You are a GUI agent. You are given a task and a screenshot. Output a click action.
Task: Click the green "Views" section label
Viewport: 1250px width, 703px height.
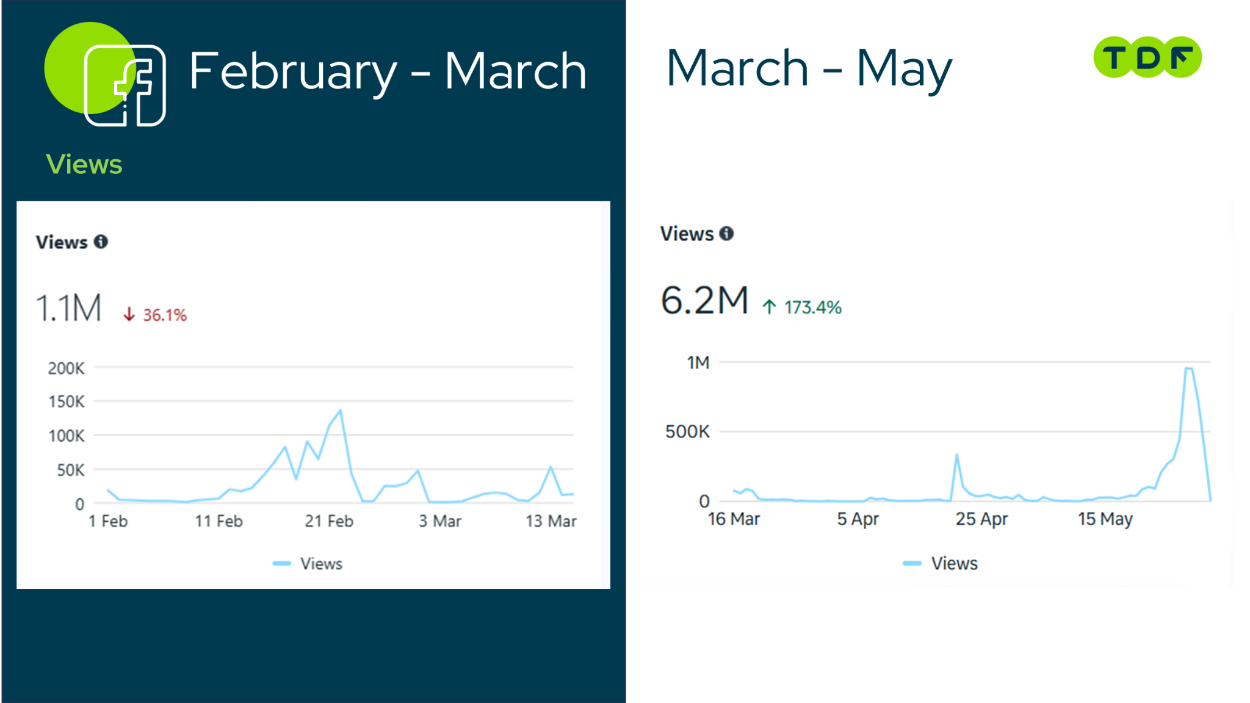click(84, 165)
